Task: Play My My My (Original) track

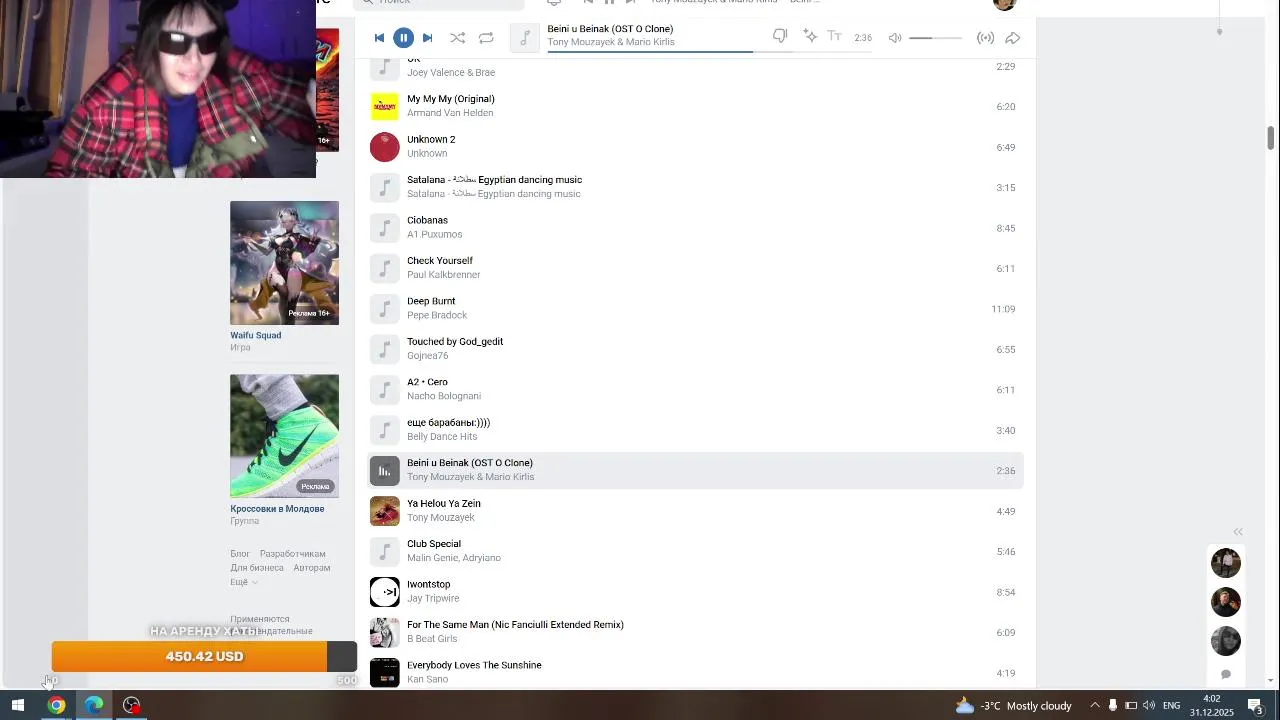Action: point(385,106)
